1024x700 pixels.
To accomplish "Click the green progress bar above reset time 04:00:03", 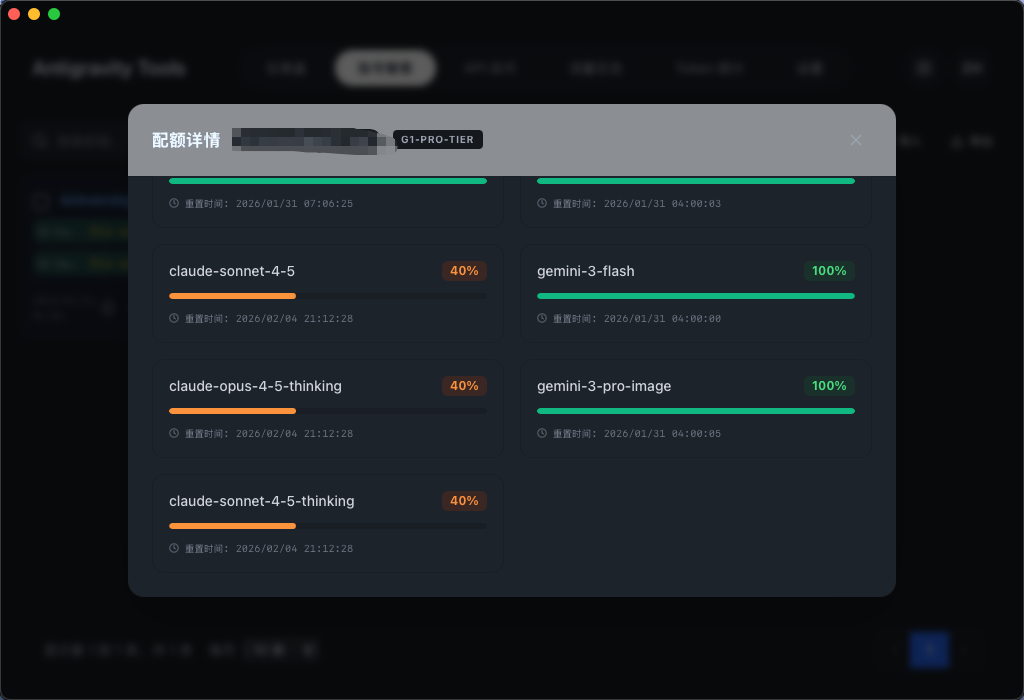I will point(696,181).
